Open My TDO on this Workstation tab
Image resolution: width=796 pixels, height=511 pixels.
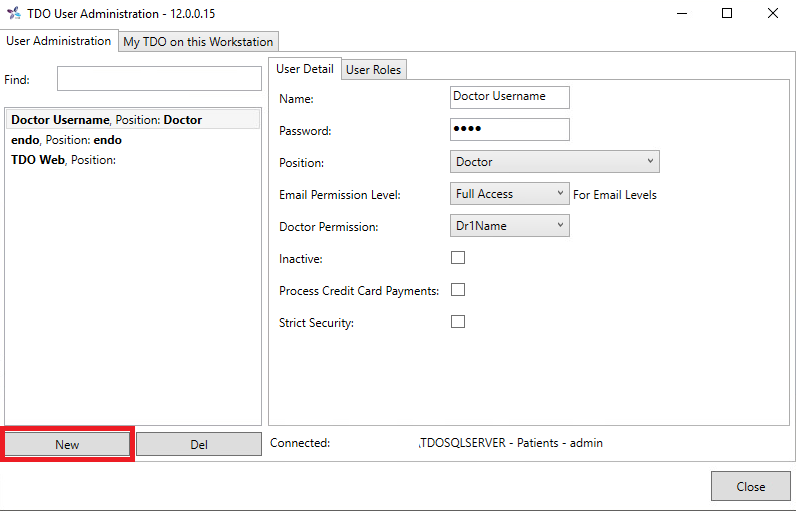tap(198, 42)
